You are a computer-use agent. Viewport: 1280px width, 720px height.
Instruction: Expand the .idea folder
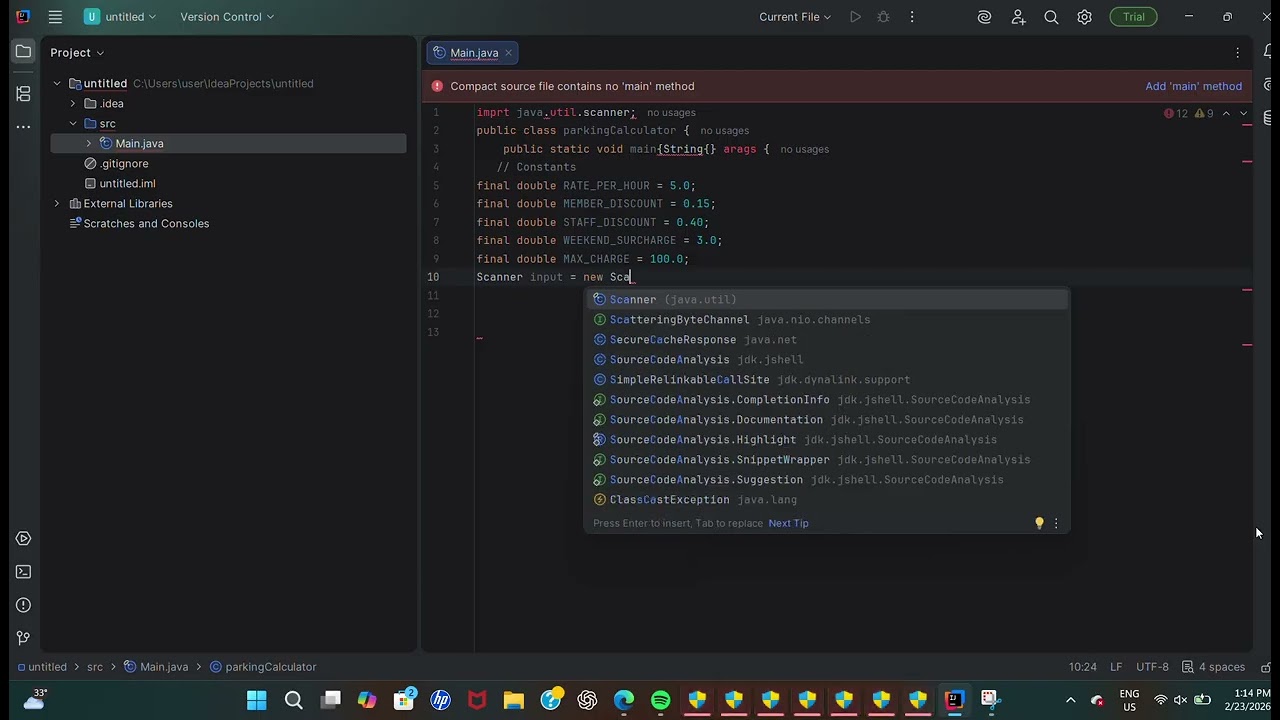pos(73,104)
